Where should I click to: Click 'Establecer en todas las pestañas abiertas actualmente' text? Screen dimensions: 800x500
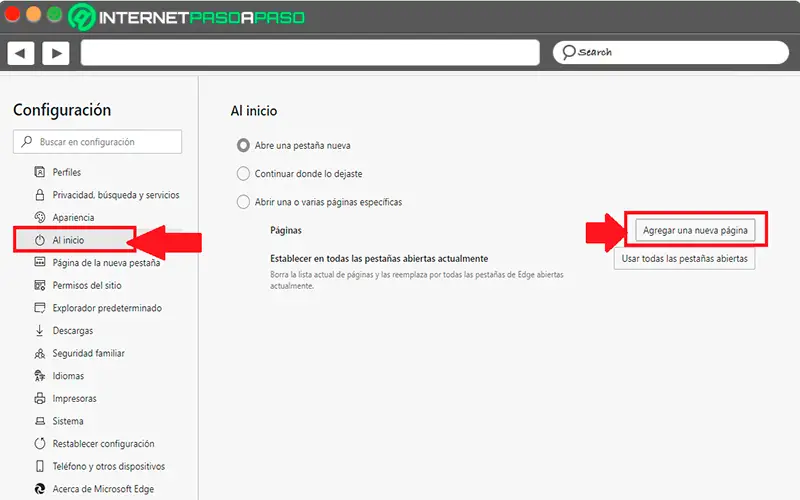click(x=379, y=258)
